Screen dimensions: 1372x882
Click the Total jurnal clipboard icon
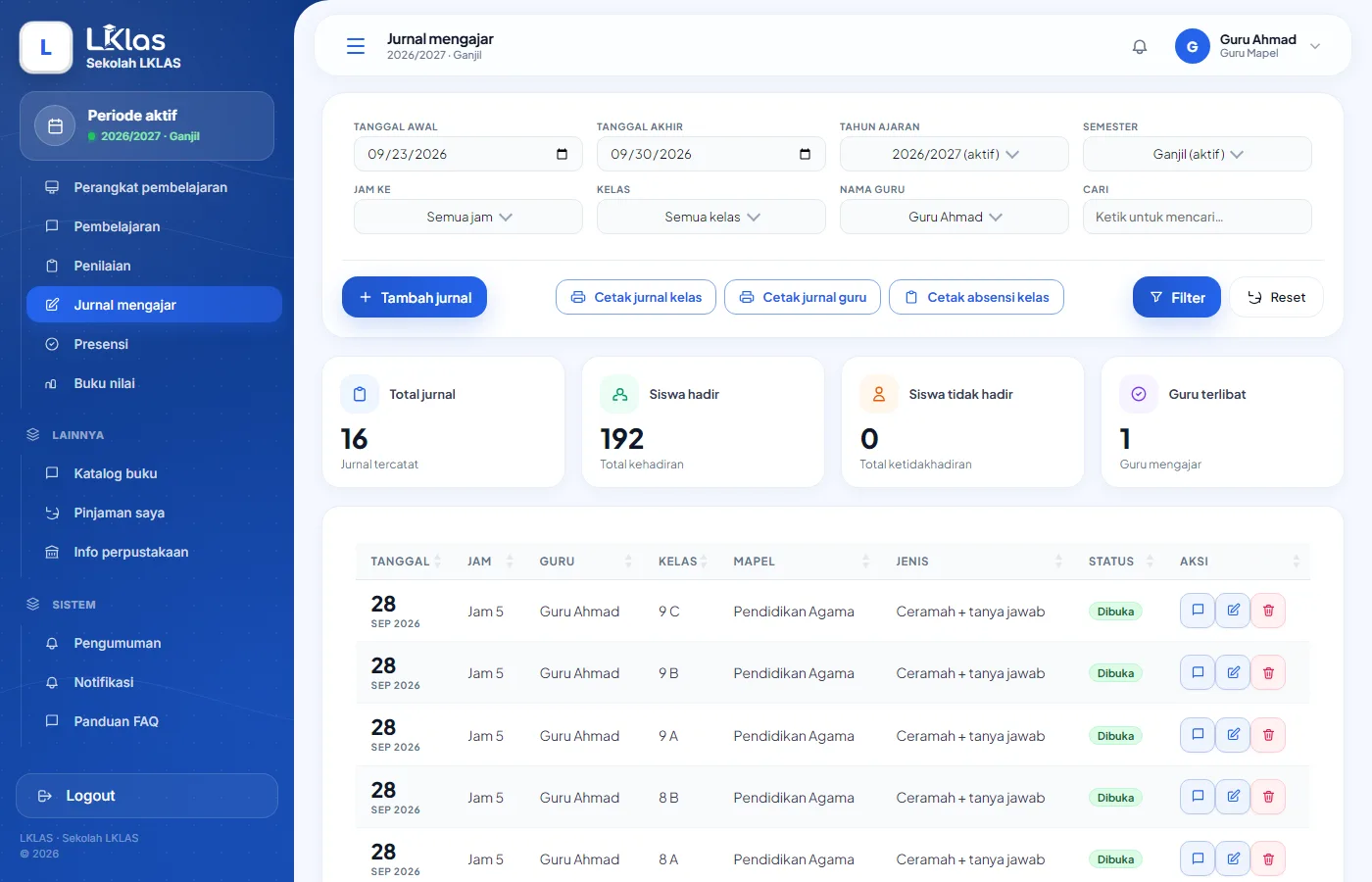[360, 394]
